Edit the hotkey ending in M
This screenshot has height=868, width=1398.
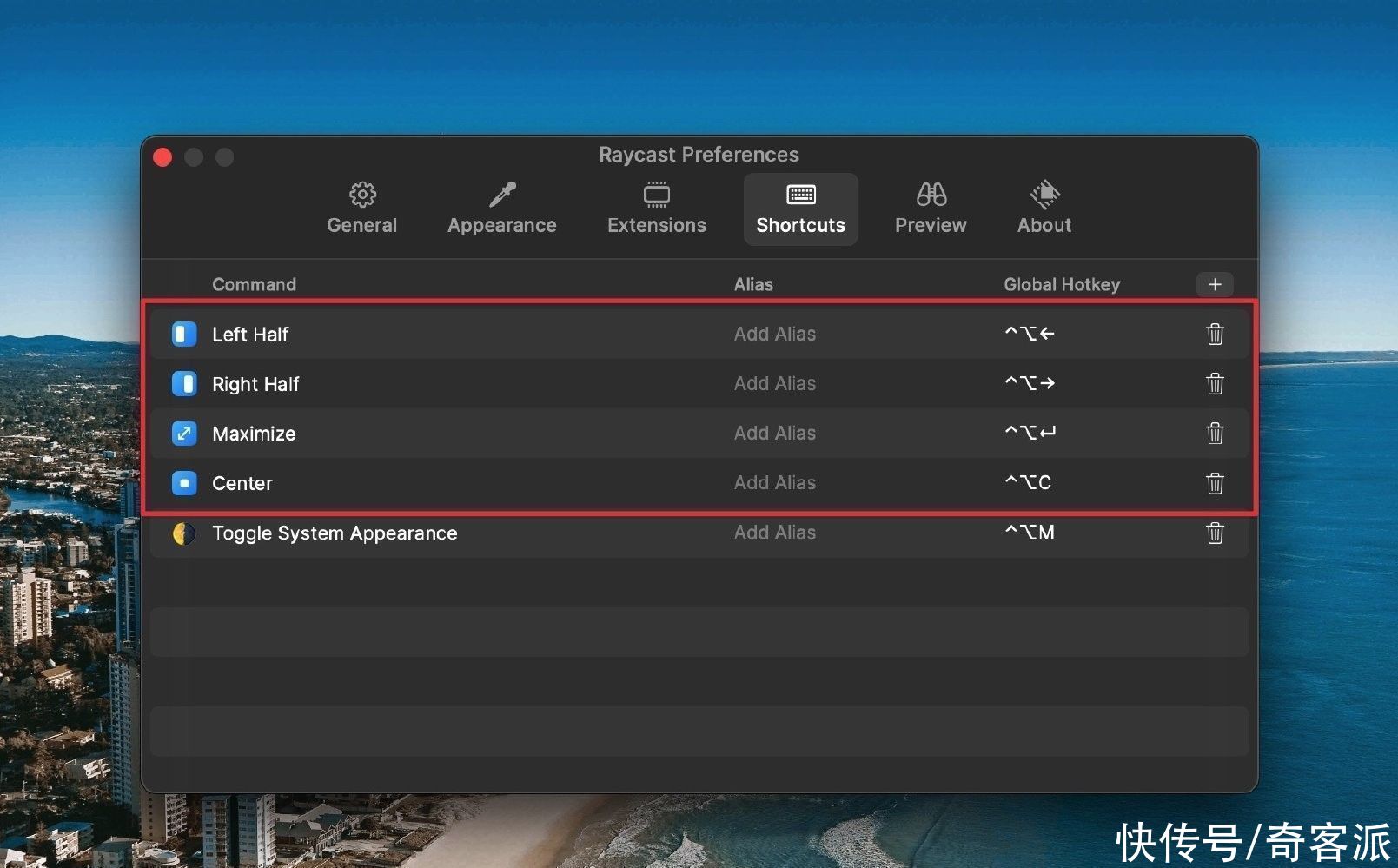click(x=1030, y=532)
